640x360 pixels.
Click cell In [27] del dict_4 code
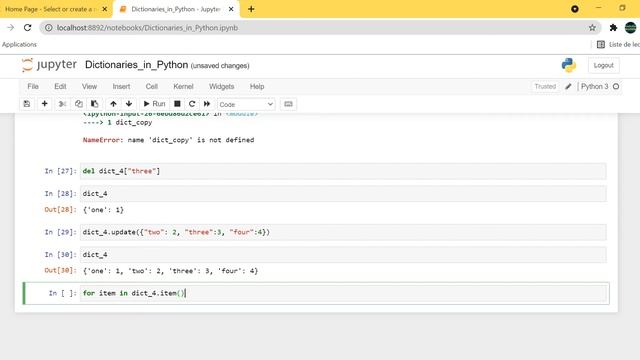343,171
